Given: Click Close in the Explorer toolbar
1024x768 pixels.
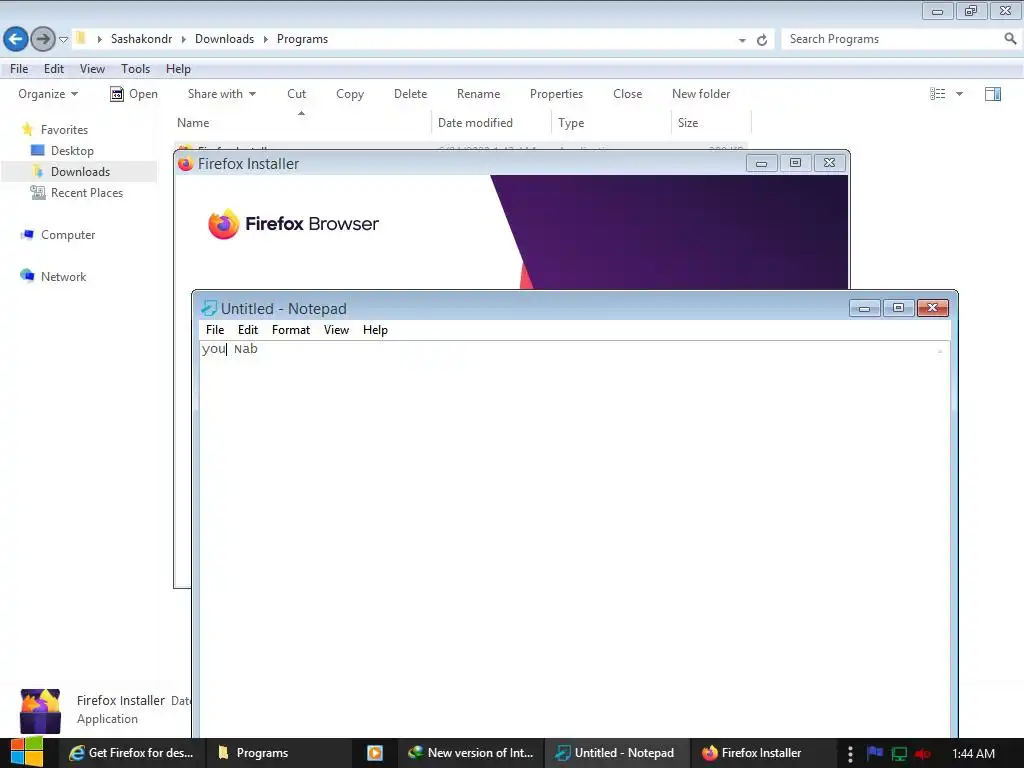Looking at the screenshot, I should (627, 94).
